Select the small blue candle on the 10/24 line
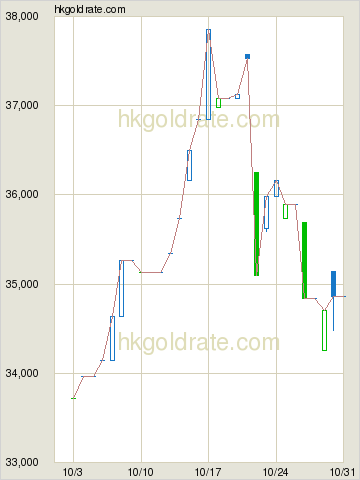360x480 pixels. tap(276, 188)
